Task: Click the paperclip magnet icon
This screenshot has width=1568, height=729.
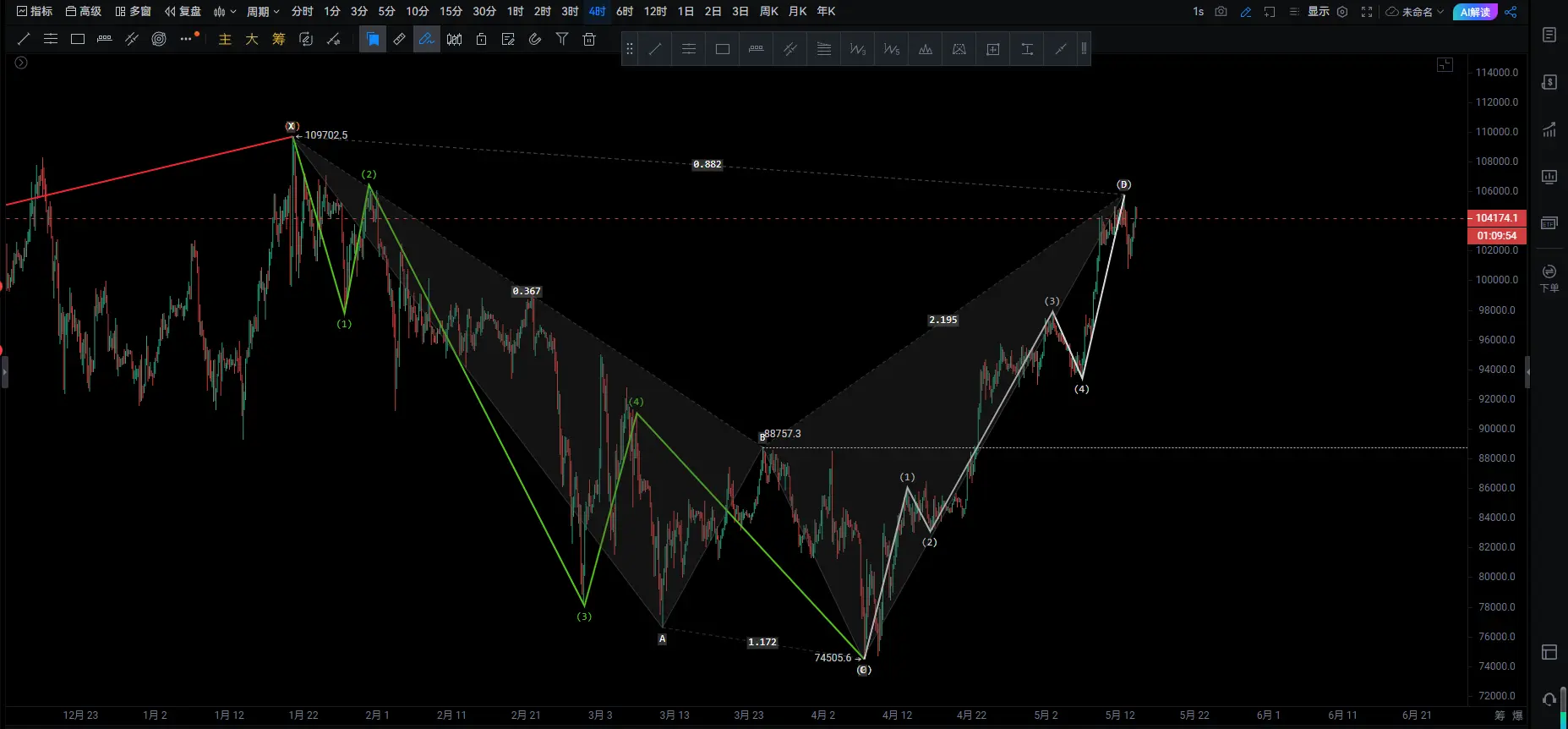Action: click(535, 39)
